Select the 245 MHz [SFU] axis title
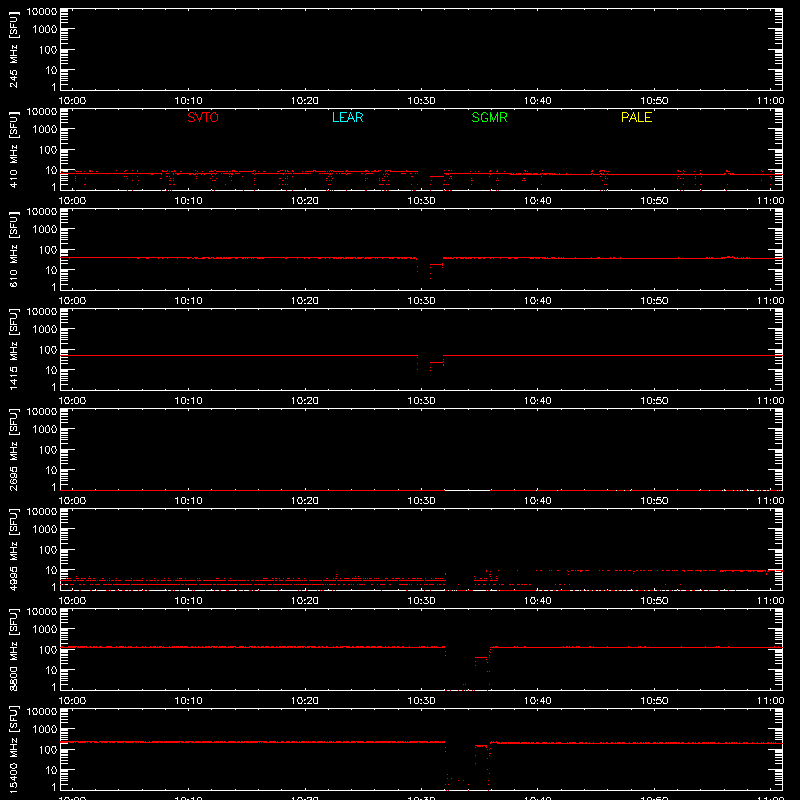Screen dimensions: 800x800 (x=13, y=49)
